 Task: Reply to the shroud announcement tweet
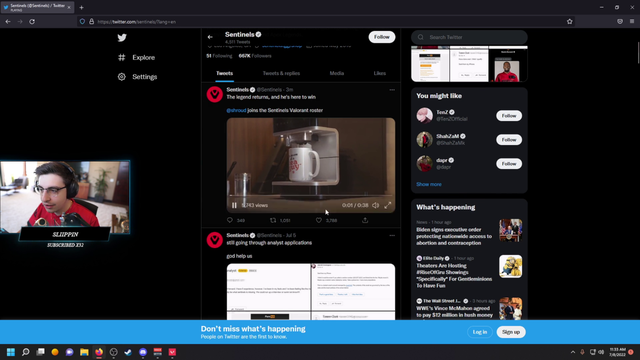click(230, 220)
